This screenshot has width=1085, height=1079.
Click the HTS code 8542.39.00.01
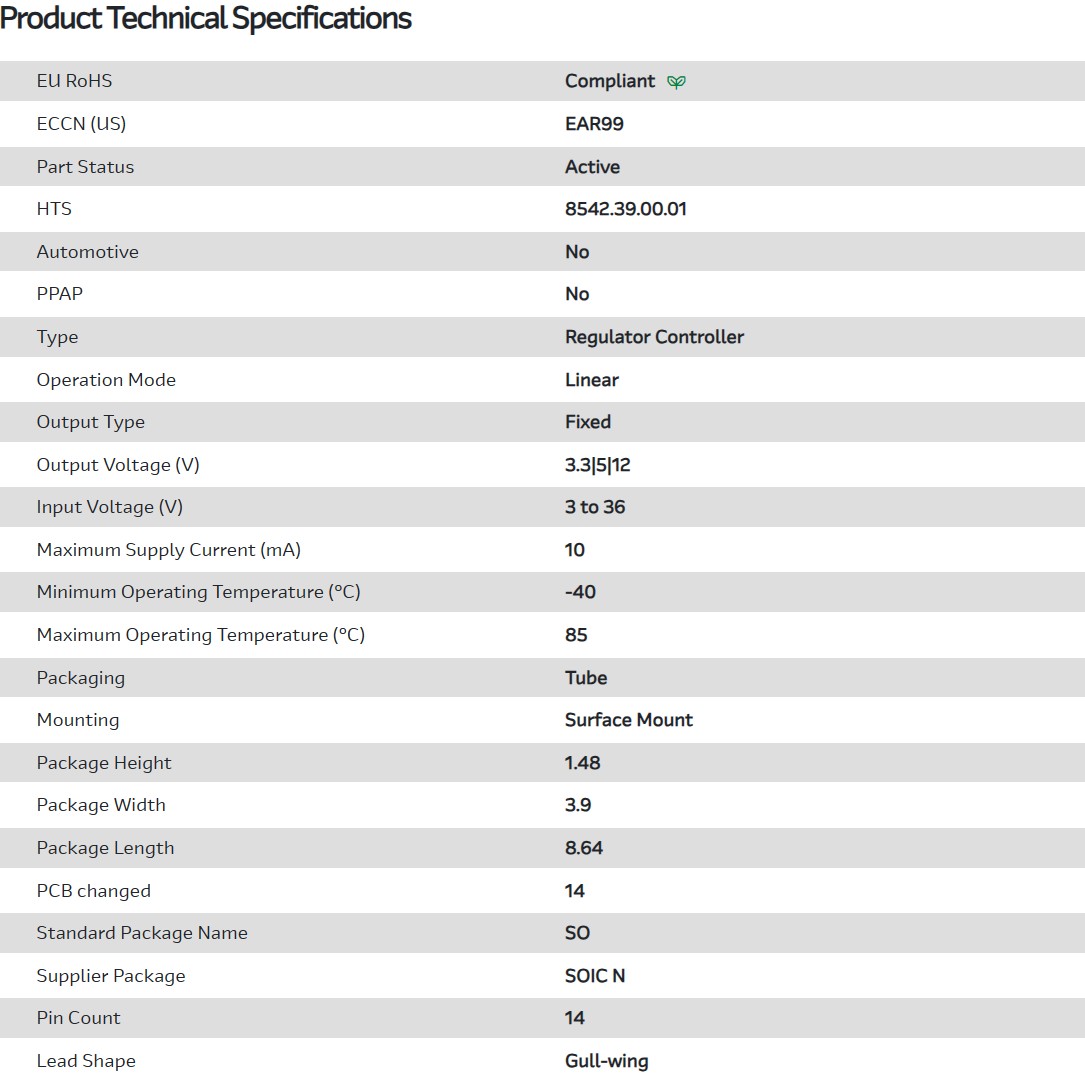625,209
